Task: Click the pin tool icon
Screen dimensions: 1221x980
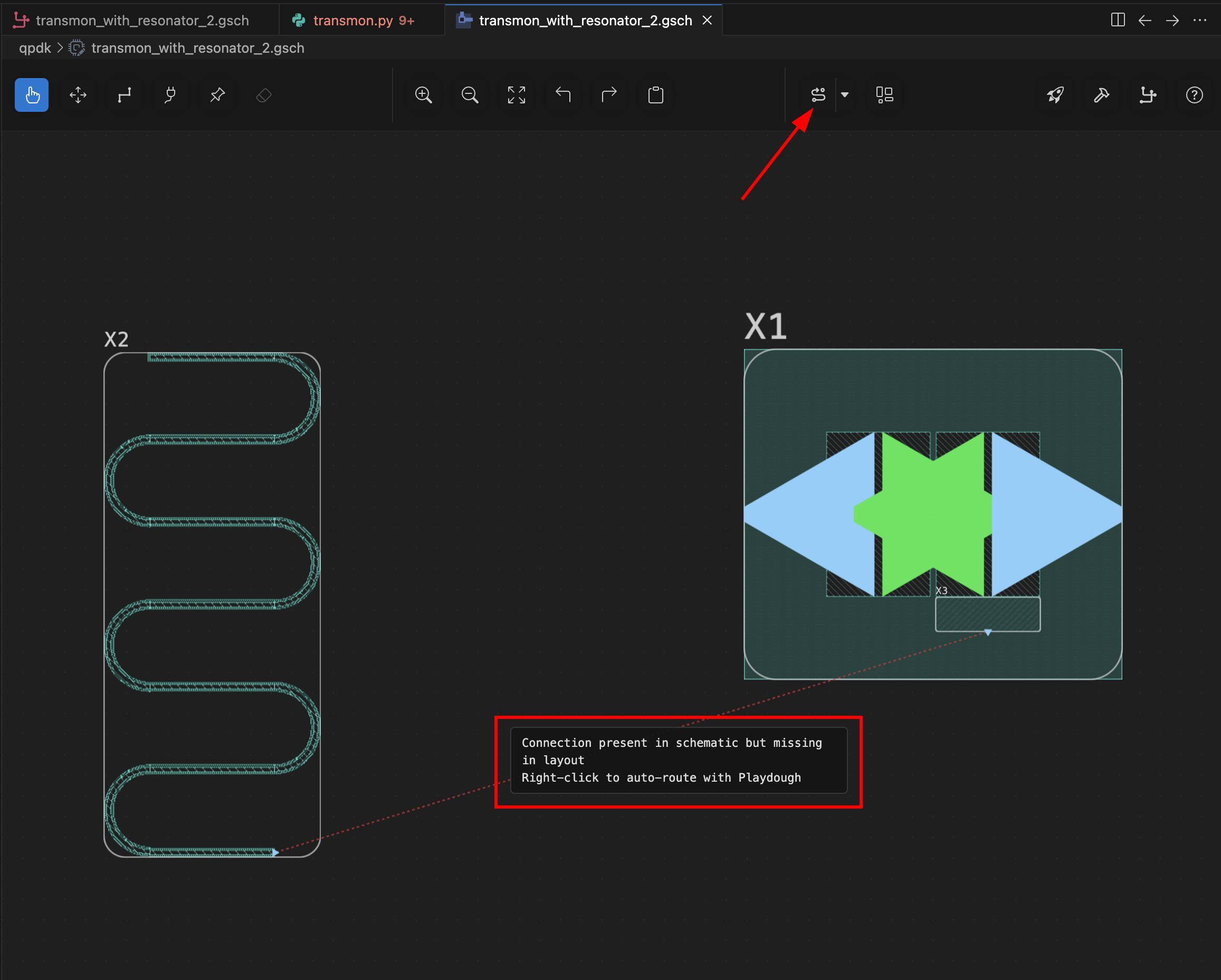Action: click(217, 95)
